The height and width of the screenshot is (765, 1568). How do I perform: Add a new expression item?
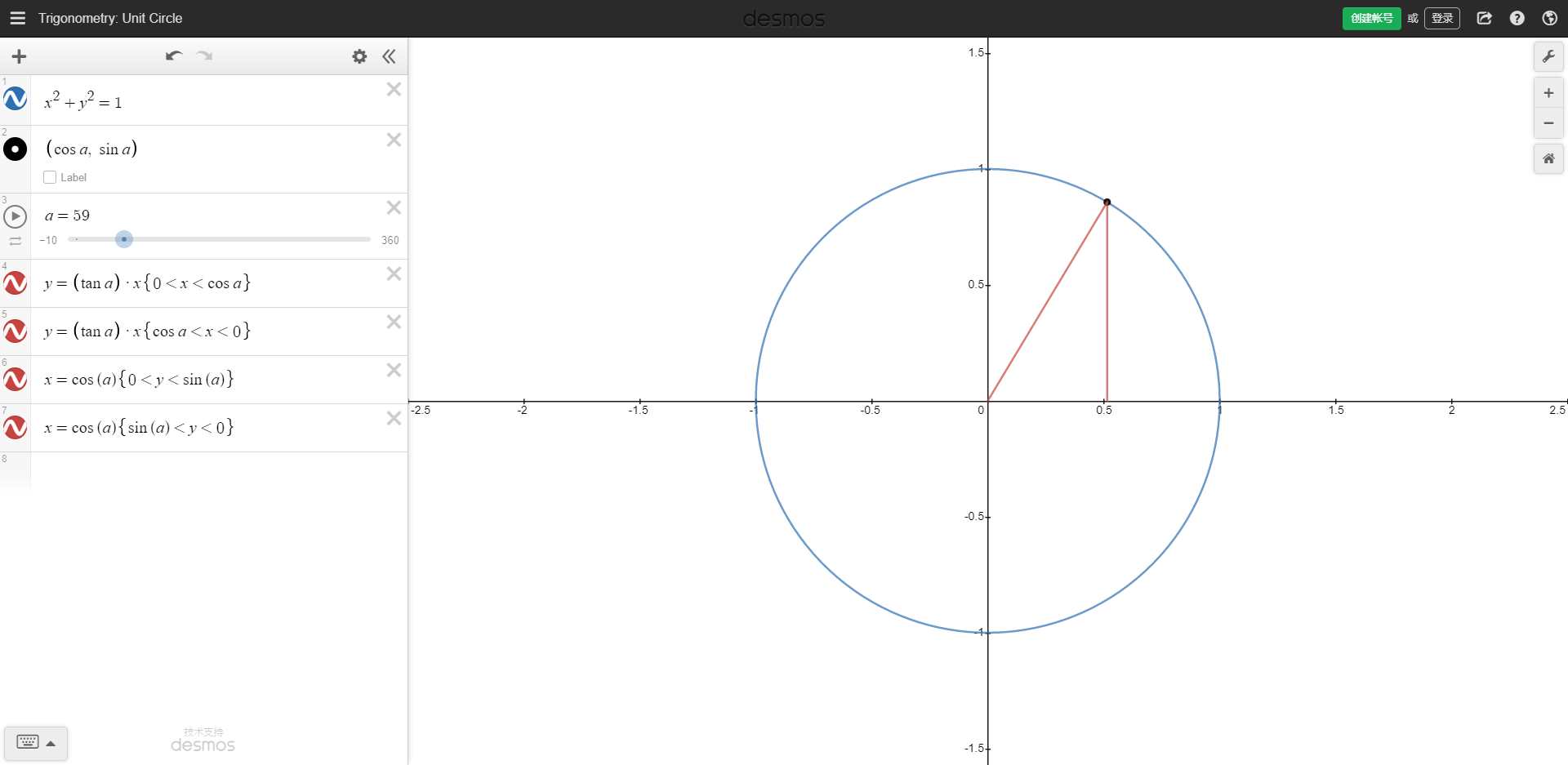pos(19,56)
